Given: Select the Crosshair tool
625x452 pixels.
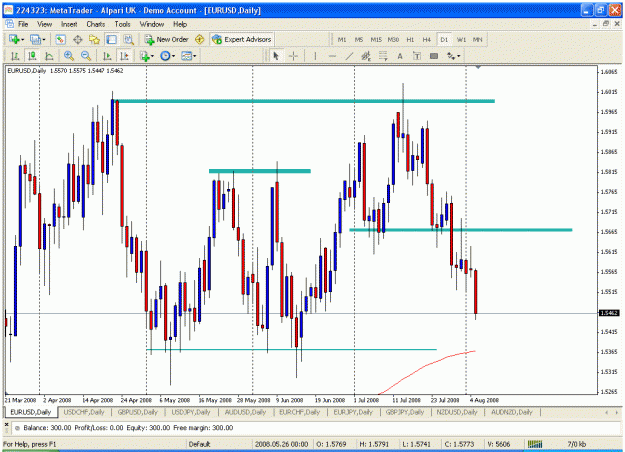Looking at the screenshot, I should 293,56.
